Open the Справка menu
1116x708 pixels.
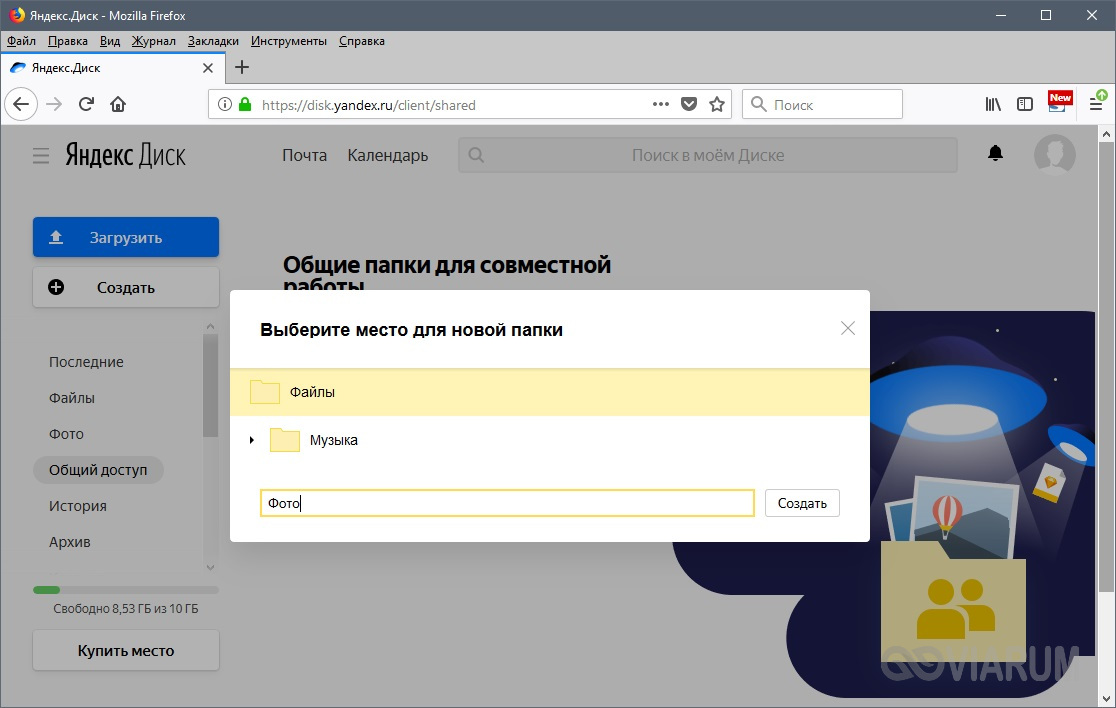point(362,41)
